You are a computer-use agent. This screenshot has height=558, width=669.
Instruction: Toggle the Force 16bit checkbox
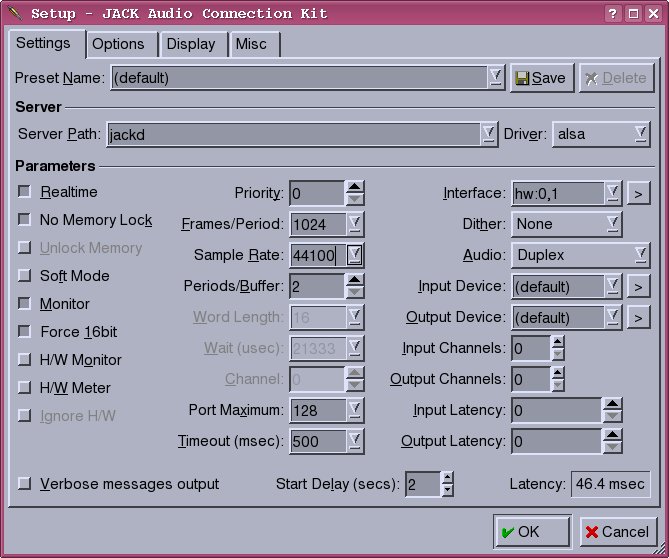24,331
